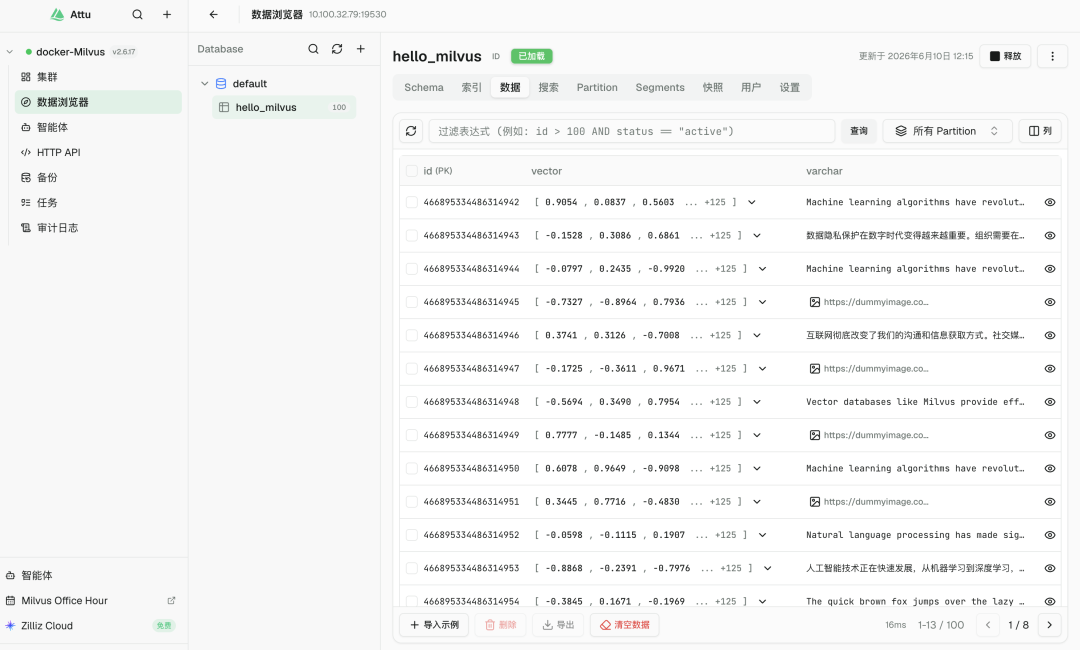Click plus icon next to Attu search
1080x650 pixels.
pyautogui.click(x=167, y=14)
